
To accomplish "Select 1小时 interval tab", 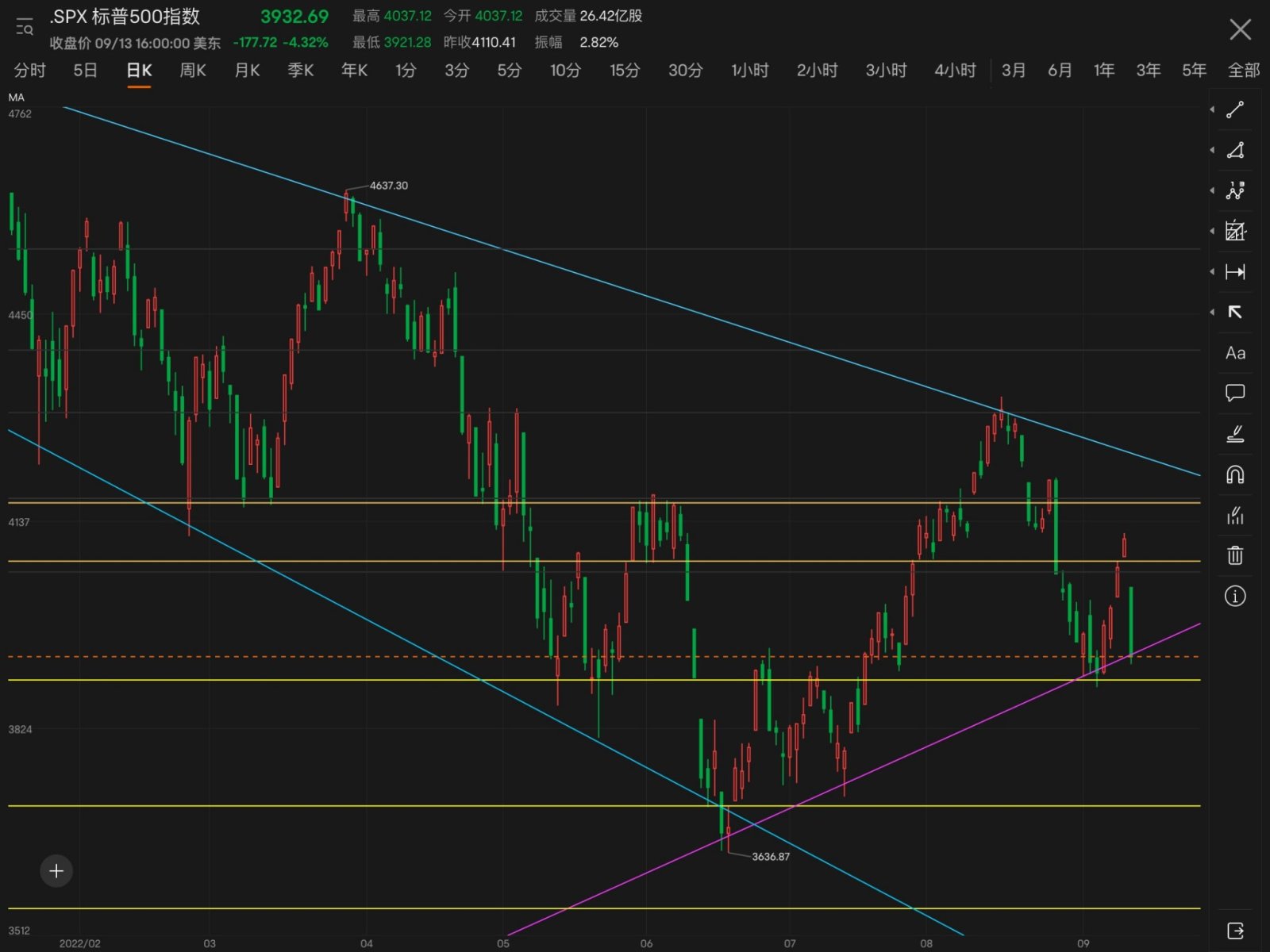I will [750, 71].
